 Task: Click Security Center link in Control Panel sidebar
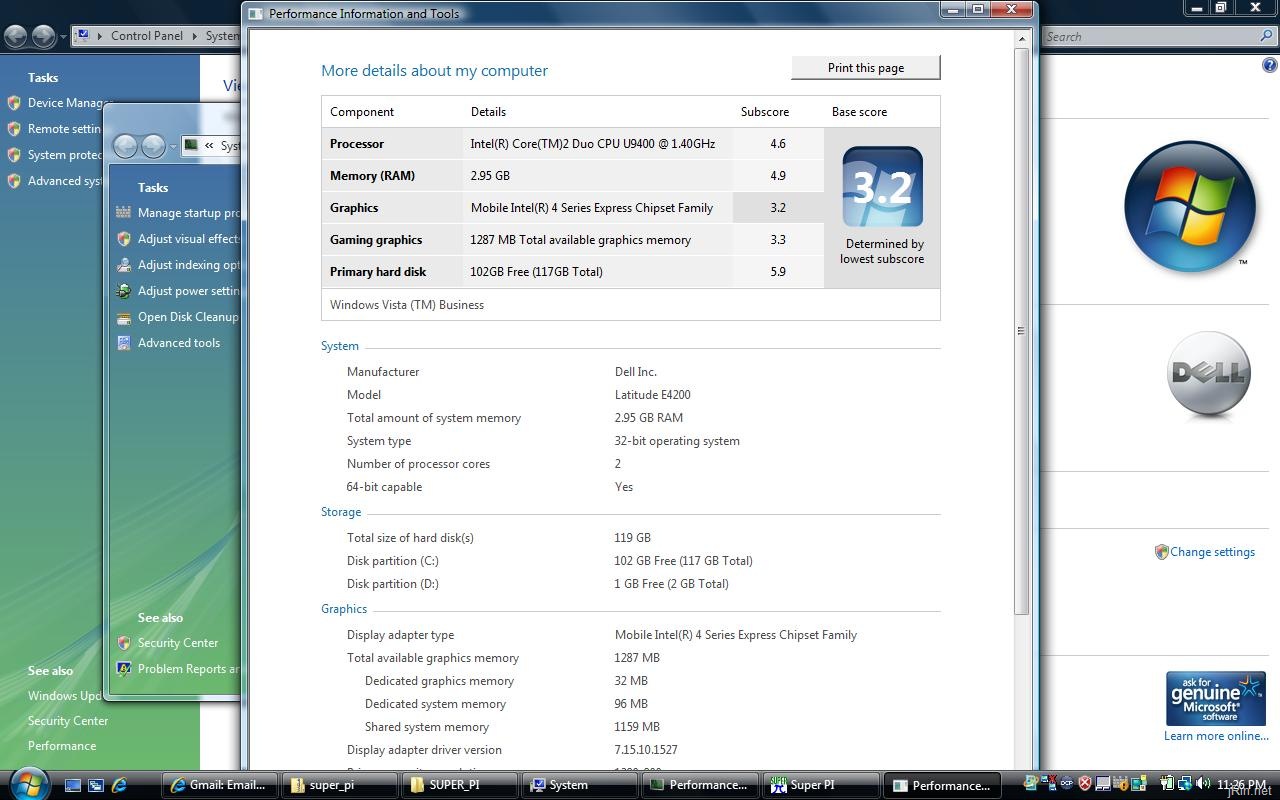click(x=68, y=721)
